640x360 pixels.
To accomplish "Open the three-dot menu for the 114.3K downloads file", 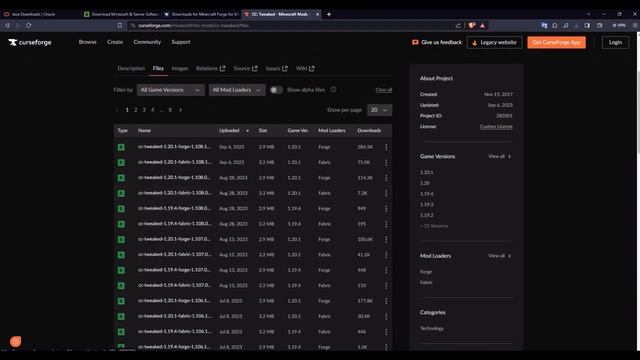I will (386, 178).
